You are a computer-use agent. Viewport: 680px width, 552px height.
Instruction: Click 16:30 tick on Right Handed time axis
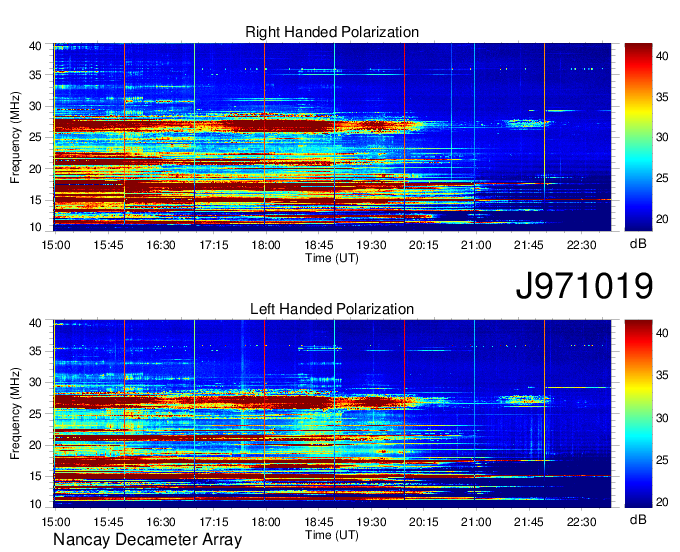(161, 245)
